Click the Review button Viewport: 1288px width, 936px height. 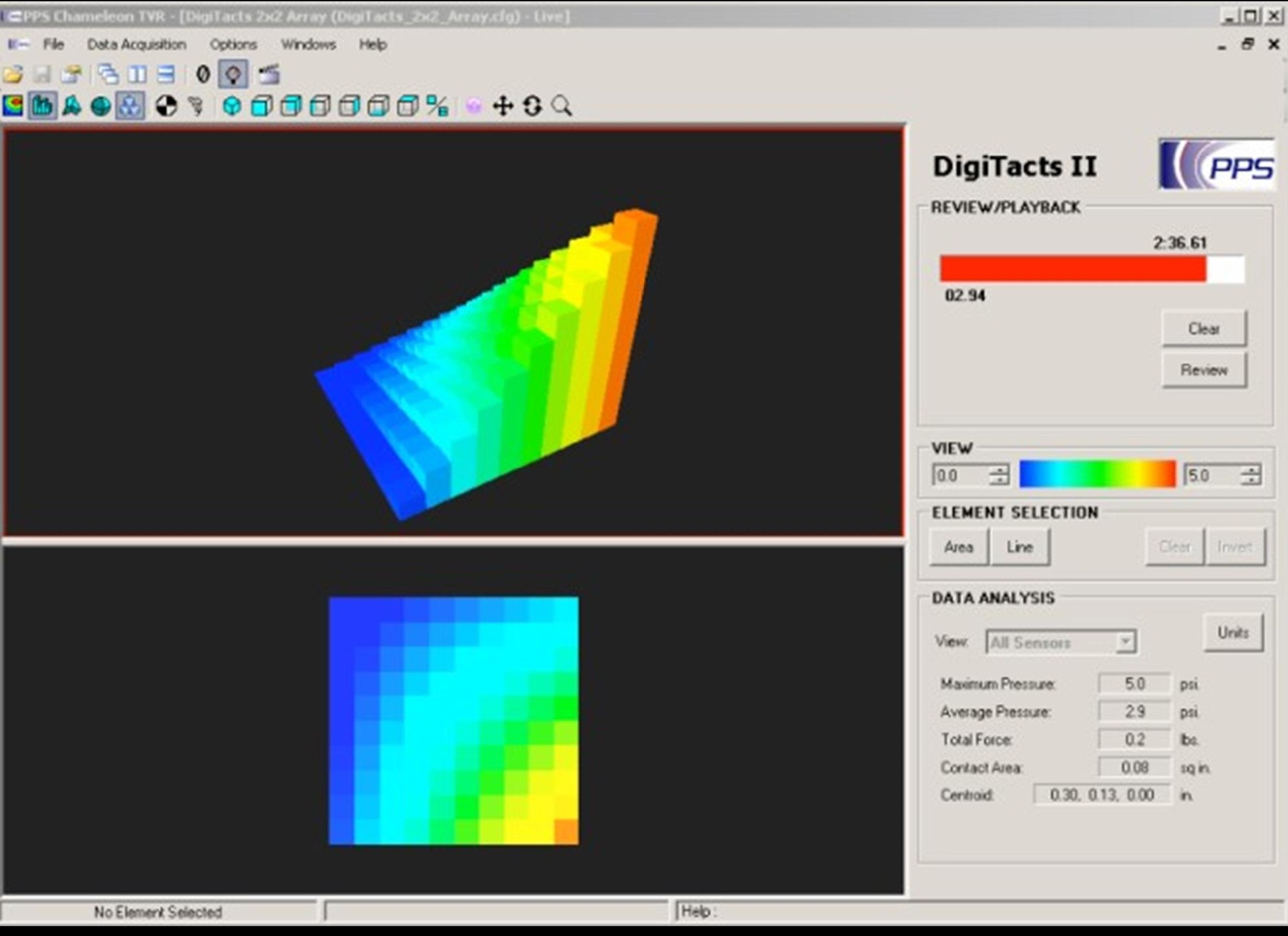click(1204, 369)
